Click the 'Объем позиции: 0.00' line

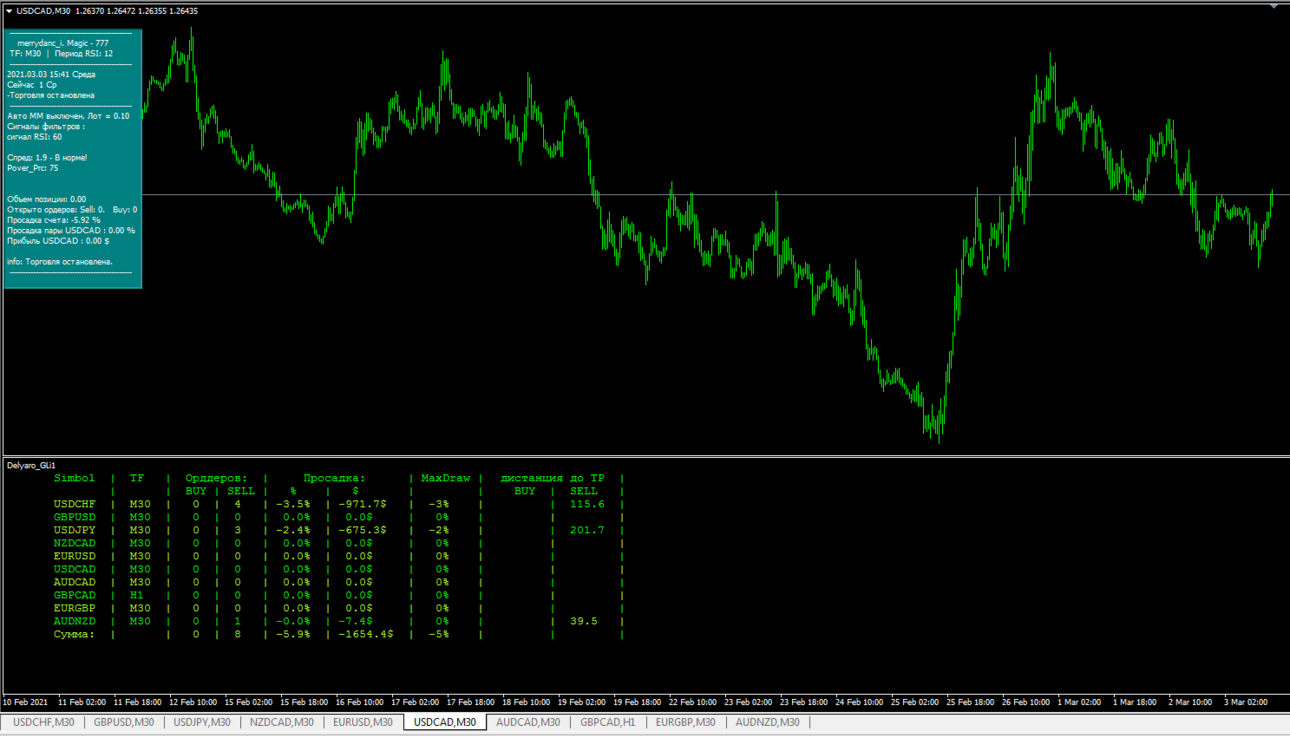coord(46,199)
